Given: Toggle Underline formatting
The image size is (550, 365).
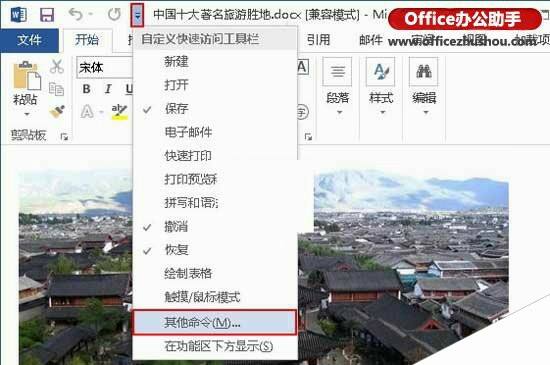Looking at the screenshot, I should (x=129, y=89).
